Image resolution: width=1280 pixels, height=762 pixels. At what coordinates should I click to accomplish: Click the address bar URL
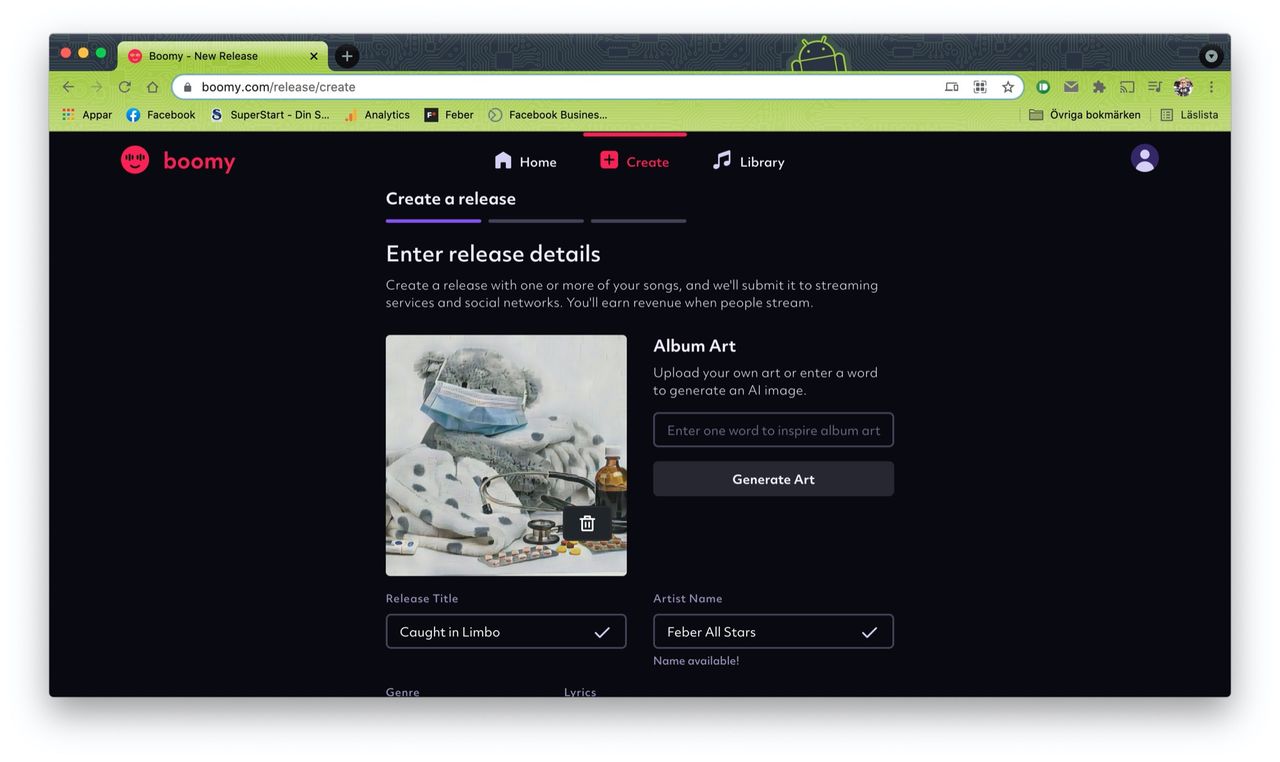click(278, 87)
